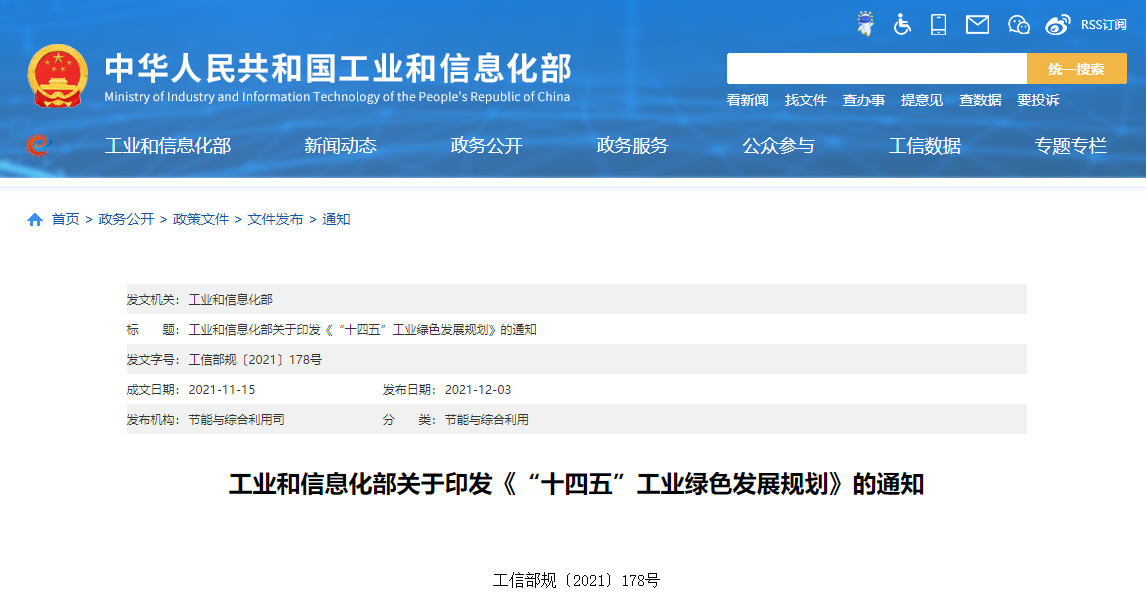Select the 要投诉 quick link
Image resolution: width=1146 pixels, height=613 pixels.
1038,100
